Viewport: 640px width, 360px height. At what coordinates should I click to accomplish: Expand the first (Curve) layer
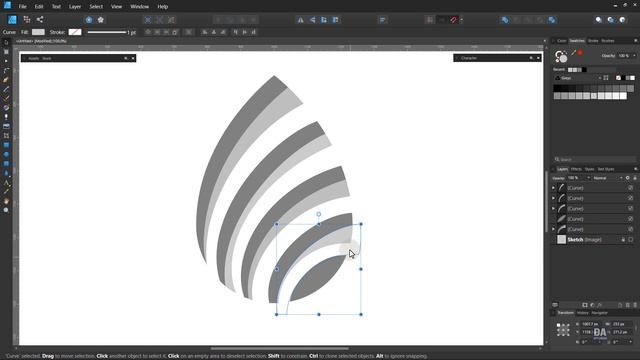pyautogui.click(x=554, y=188)
